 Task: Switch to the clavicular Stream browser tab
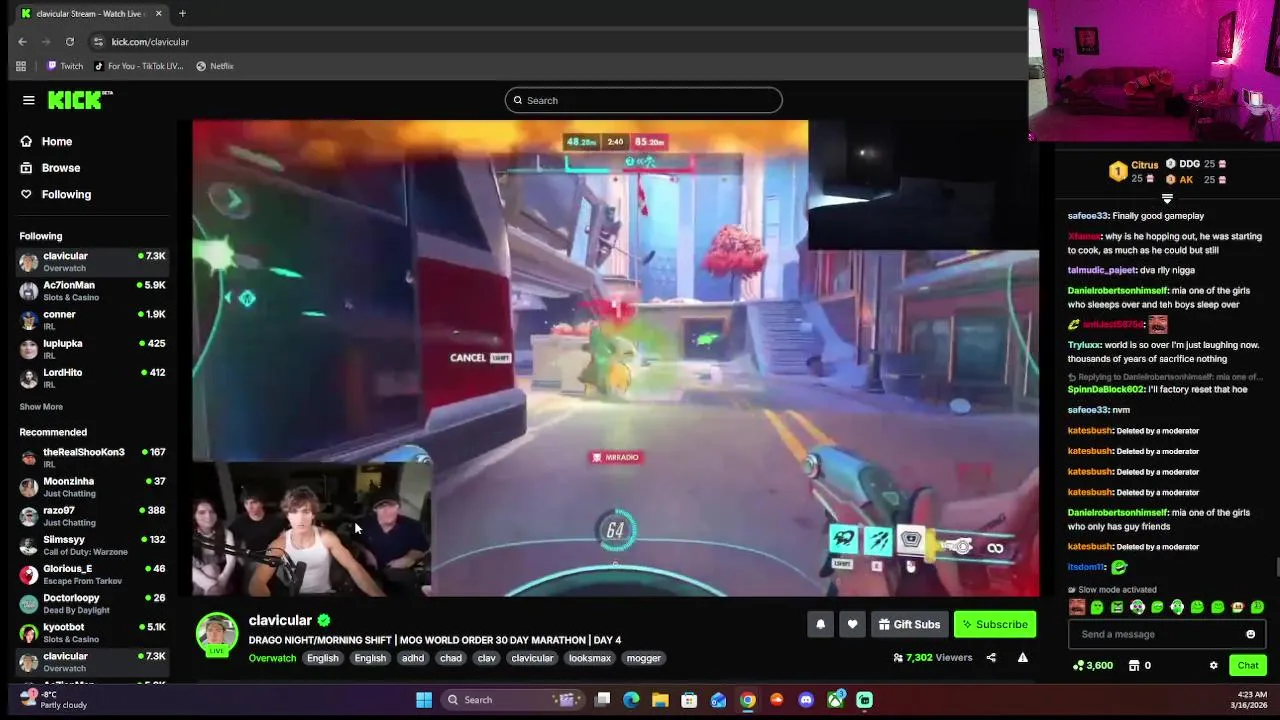coord(91,14)
